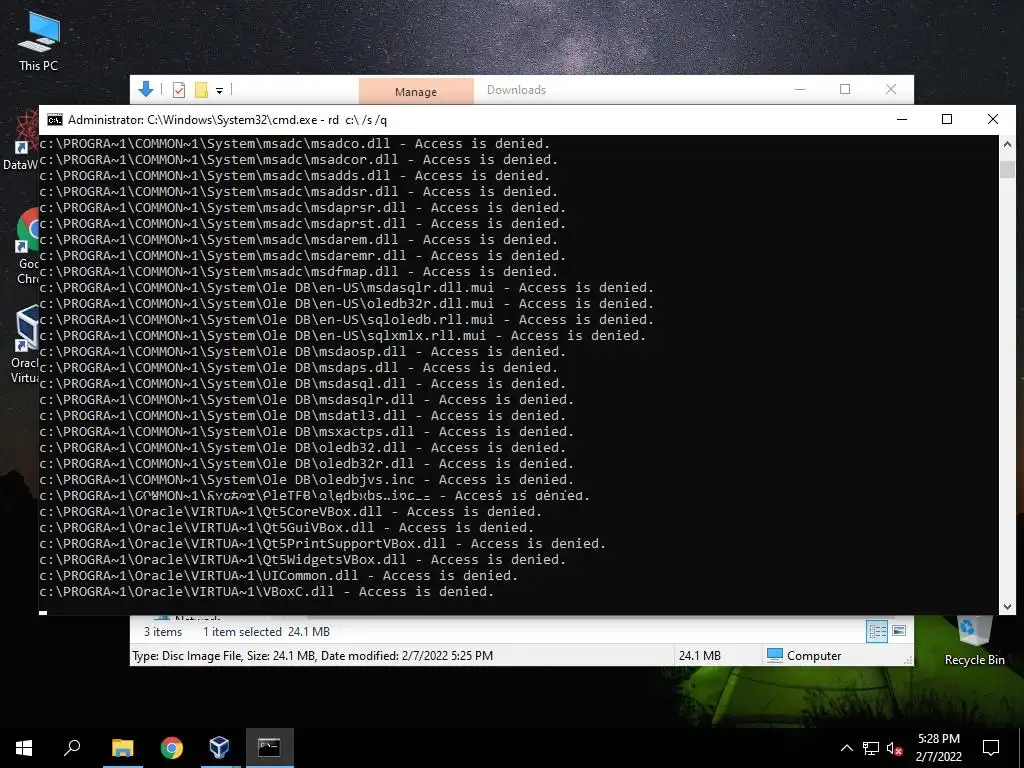Switch Explorer to large icons view

click(x=899, y=631)
